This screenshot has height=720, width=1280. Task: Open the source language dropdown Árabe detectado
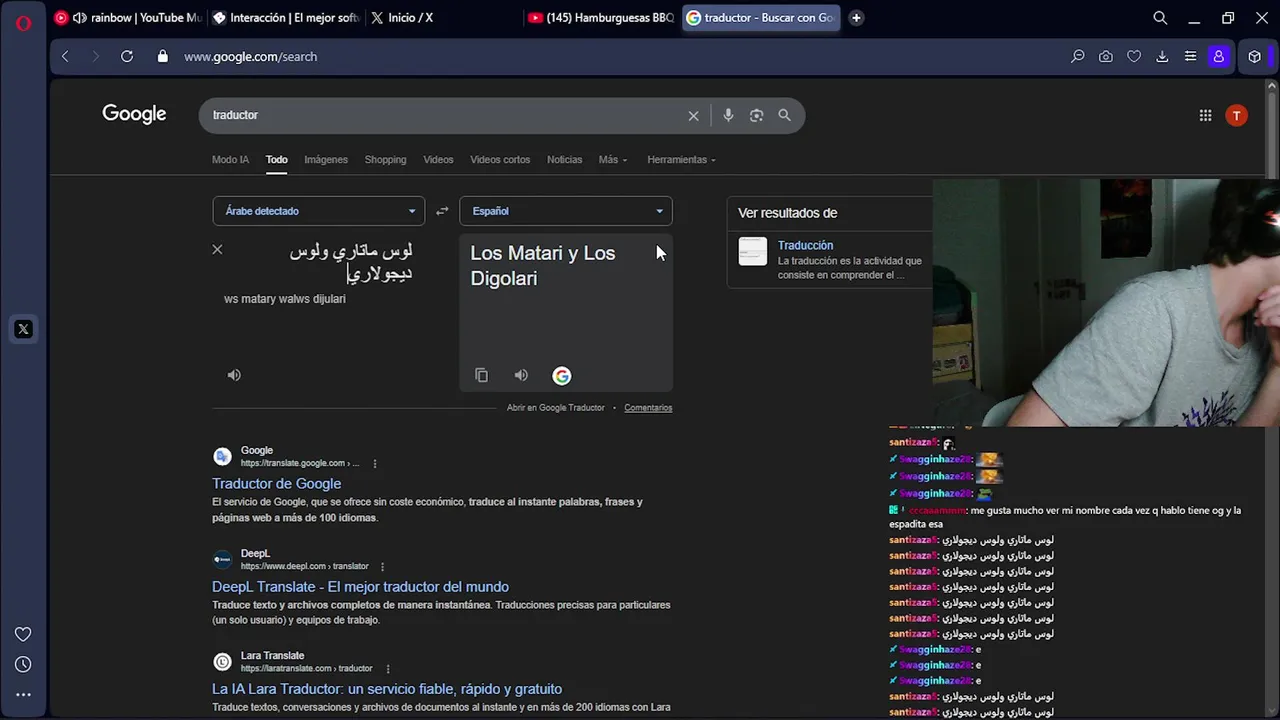[319, 211]
